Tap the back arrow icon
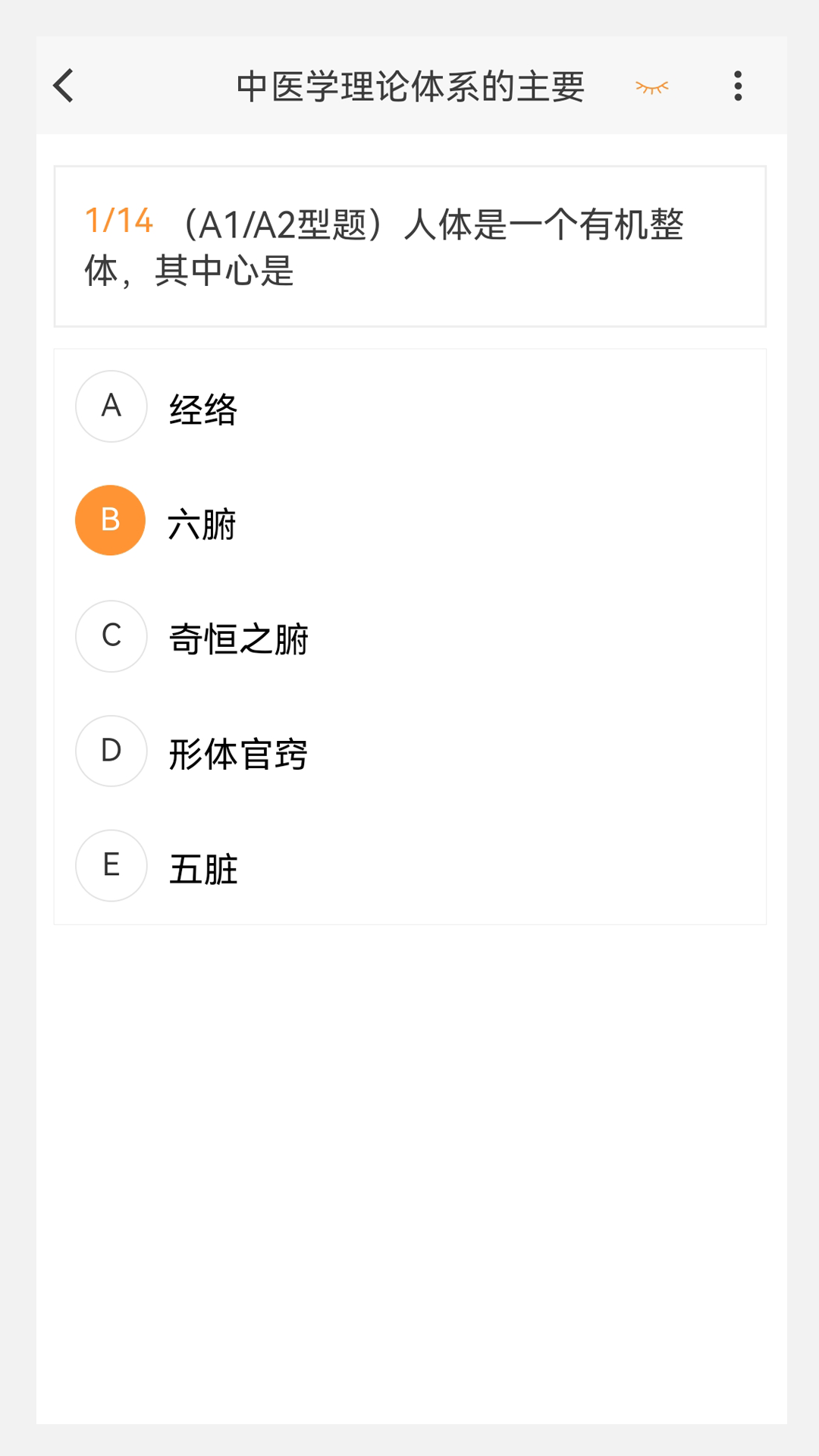The image size is (819, 1456). click(64, 86)
